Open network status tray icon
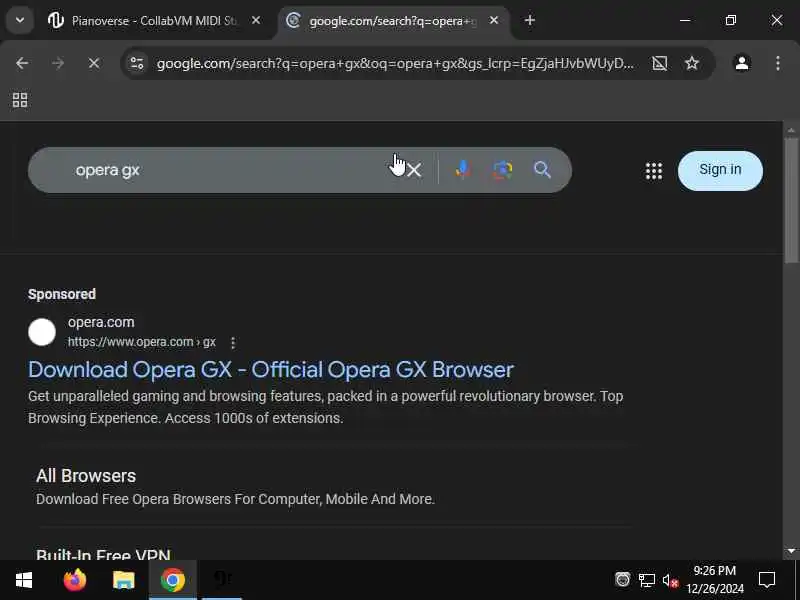 (x=646, y=580)
